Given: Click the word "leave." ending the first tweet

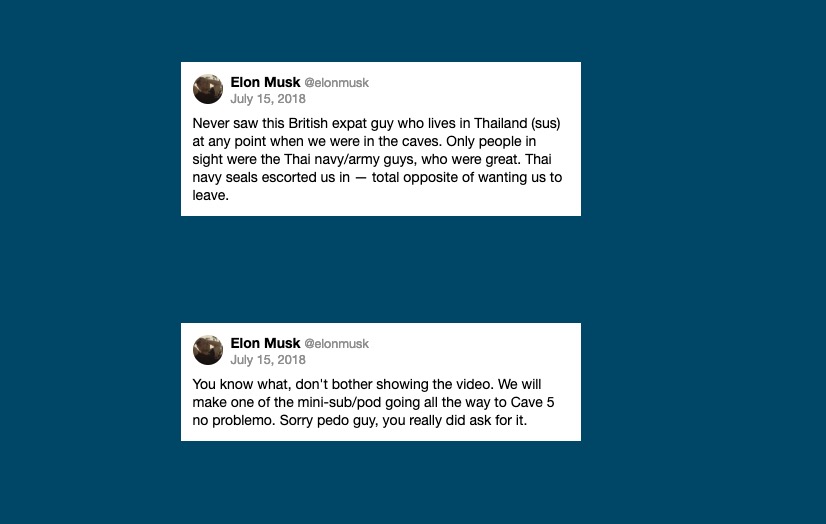Looking at the screenshot, I should tap(211, 196).
